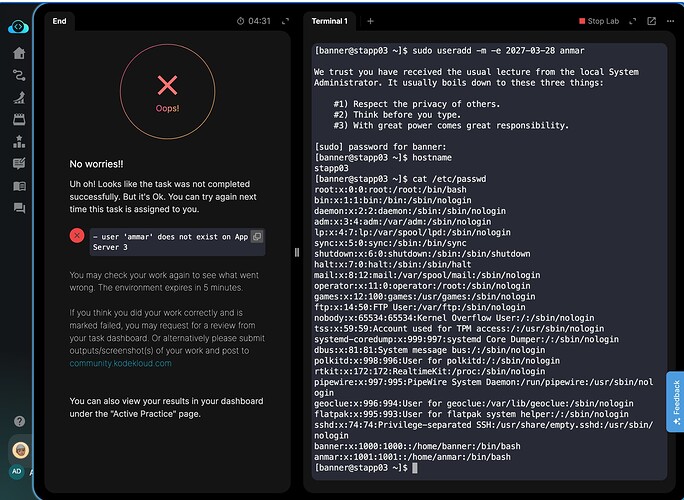Click the banner:x:1000:1000 passwd entry
Image resolution: width=684 pixels, height=500 pixels.
tap(417, 446)
